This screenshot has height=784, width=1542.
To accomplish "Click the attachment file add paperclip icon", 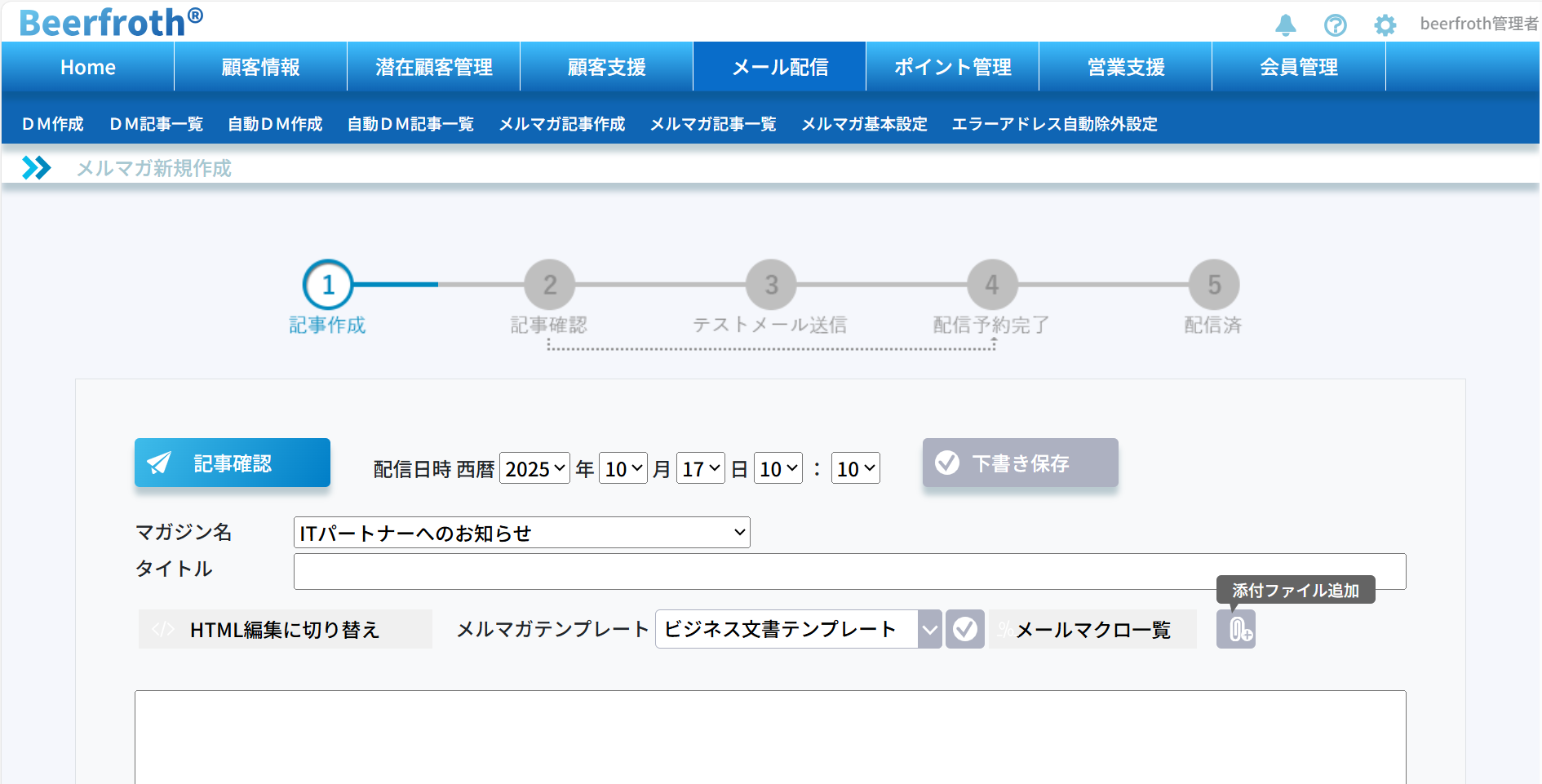I will point(1236,629).
